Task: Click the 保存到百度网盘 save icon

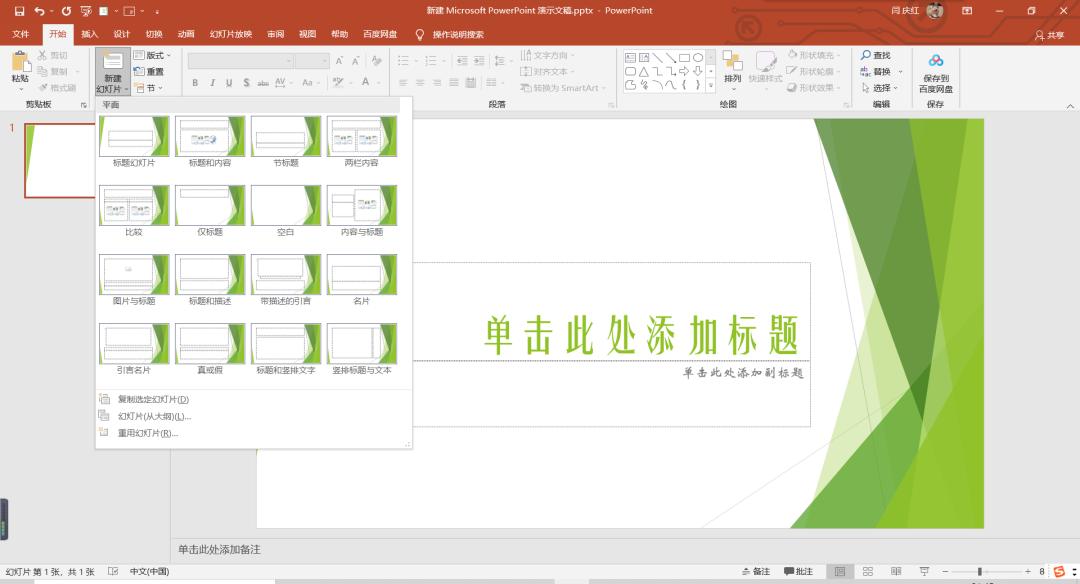Action: [x=936, y=68]
